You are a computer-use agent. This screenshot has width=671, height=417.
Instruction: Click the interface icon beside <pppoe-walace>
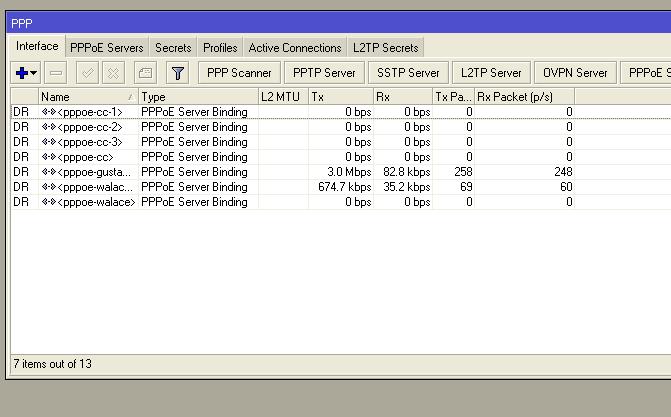pyautogui.click(x=49, y=202)
